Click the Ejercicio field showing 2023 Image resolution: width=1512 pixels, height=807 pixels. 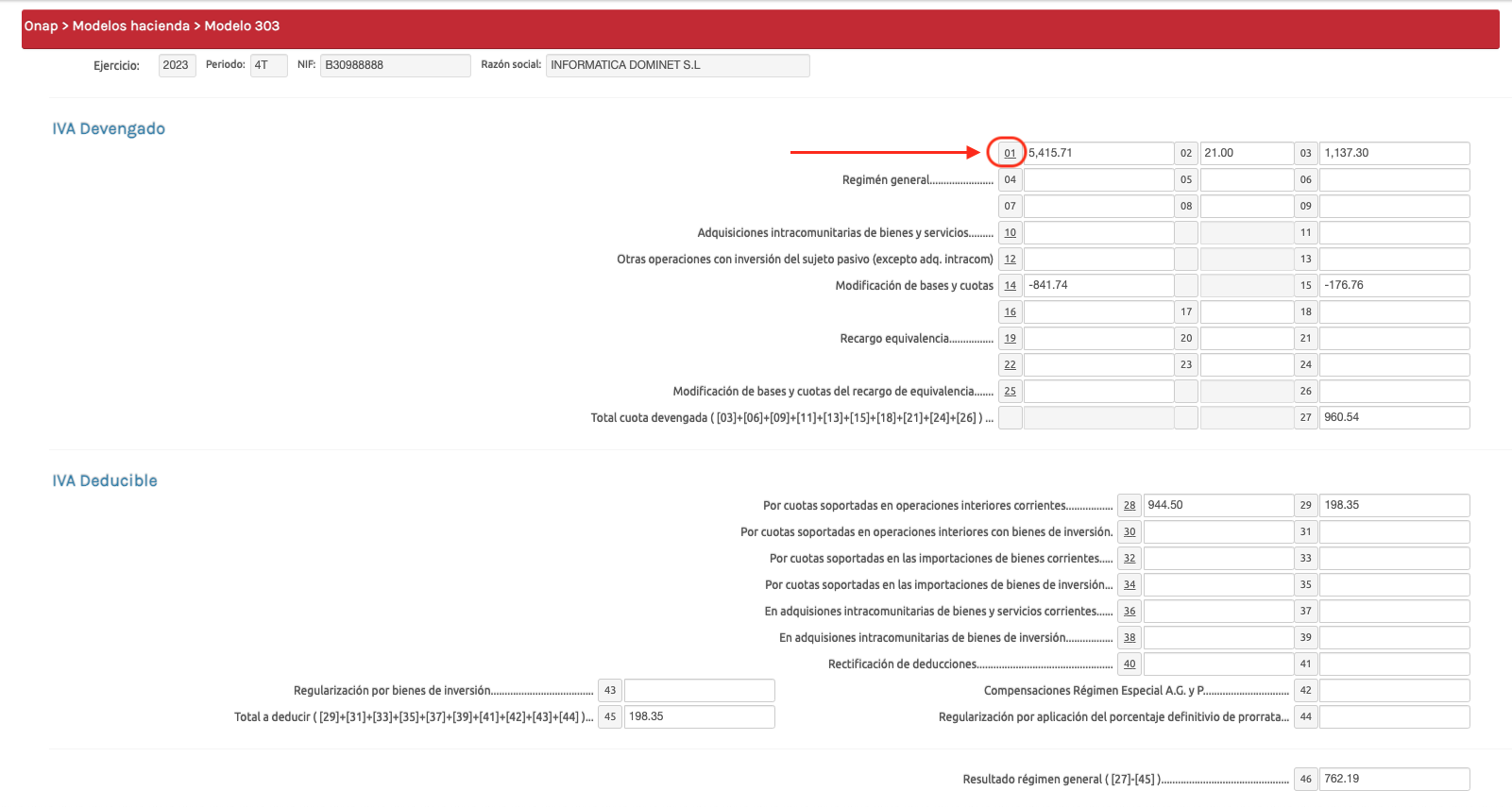click(177, 65)
